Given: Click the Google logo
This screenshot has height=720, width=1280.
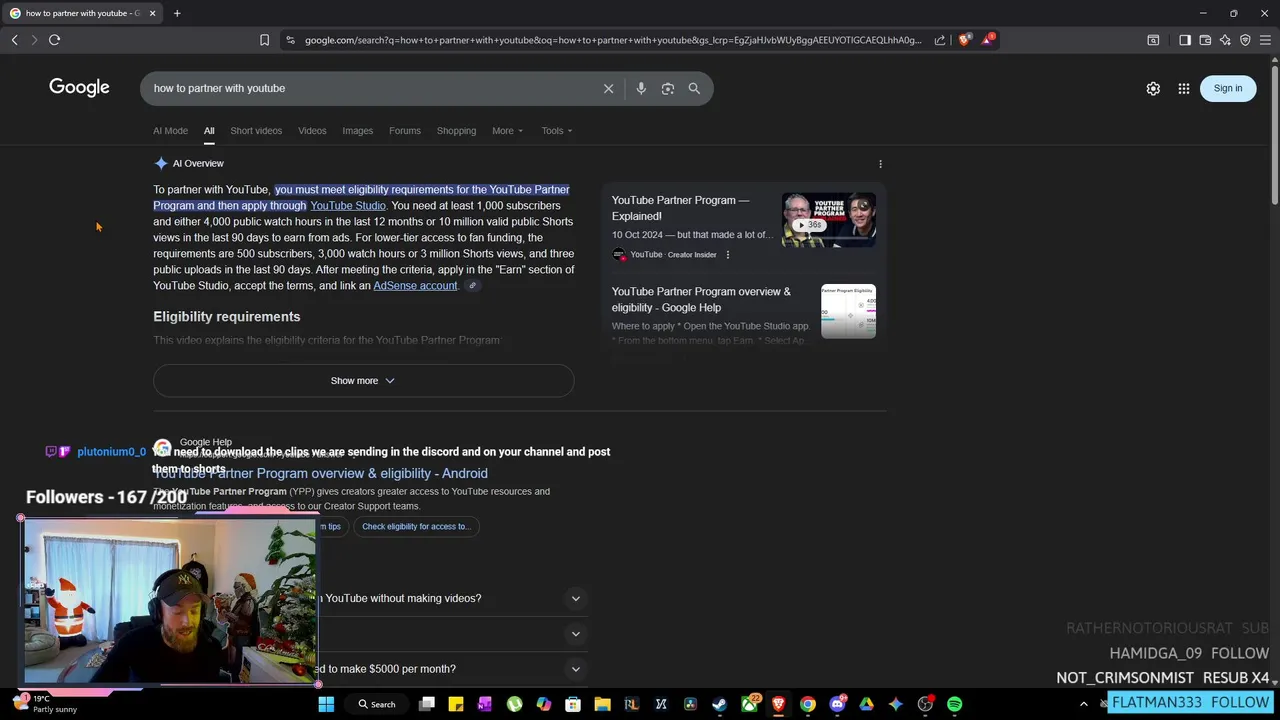Looking at the screenshot, I should click(79, 88).
